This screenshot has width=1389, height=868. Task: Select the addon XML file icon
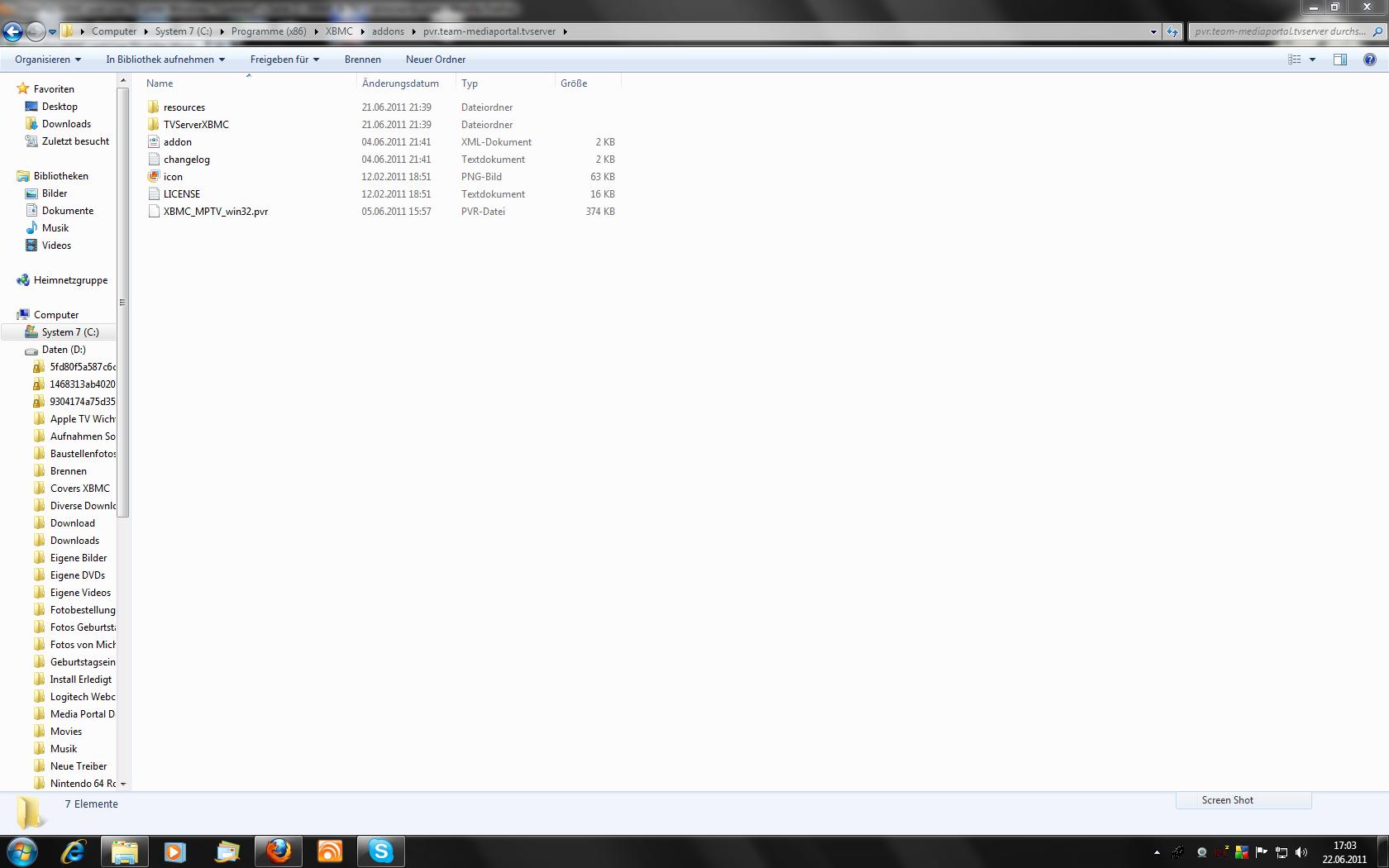(x=154, y=141)
